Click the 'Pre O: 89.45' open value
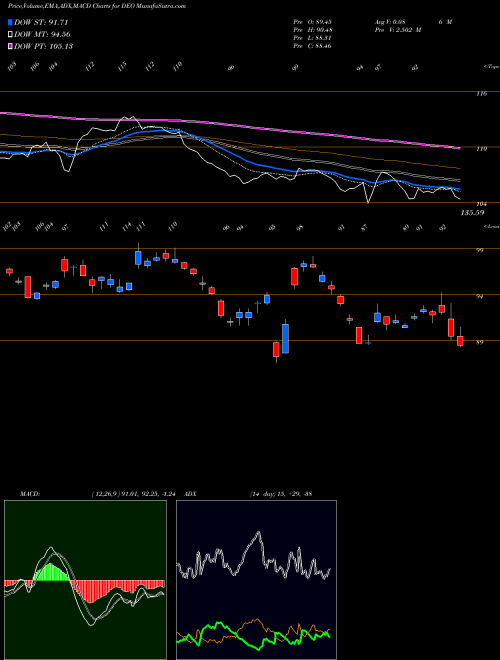 [312, 22]
